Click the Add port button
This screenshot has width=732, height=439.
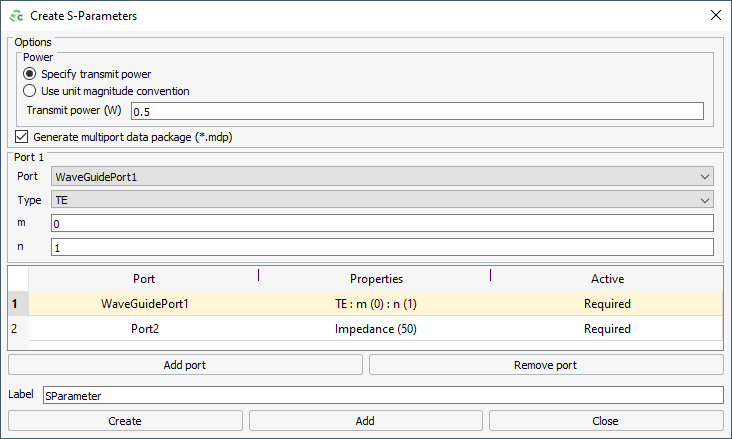click(x=185, y=365)
